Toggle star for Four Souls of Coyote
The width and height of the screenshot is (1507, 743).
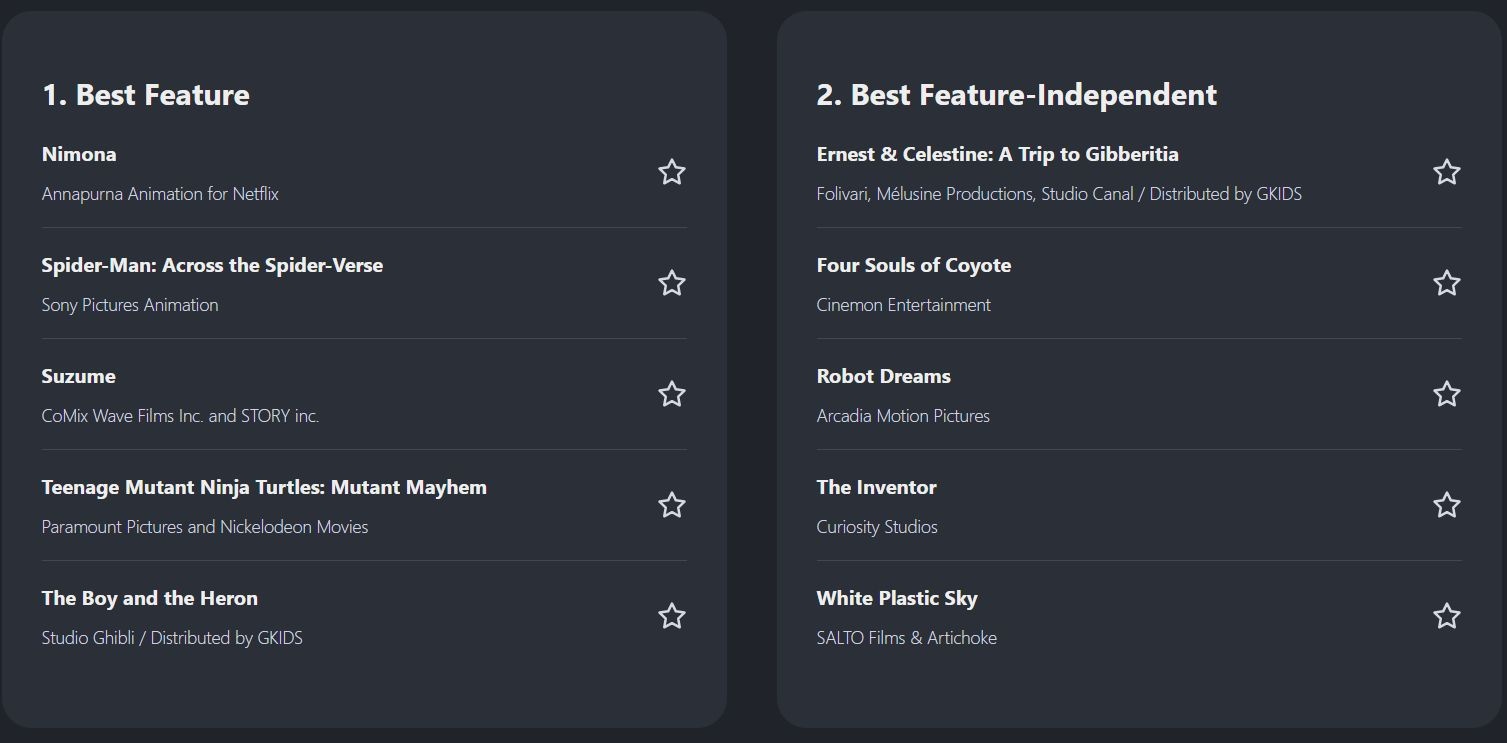point(1446,283)
